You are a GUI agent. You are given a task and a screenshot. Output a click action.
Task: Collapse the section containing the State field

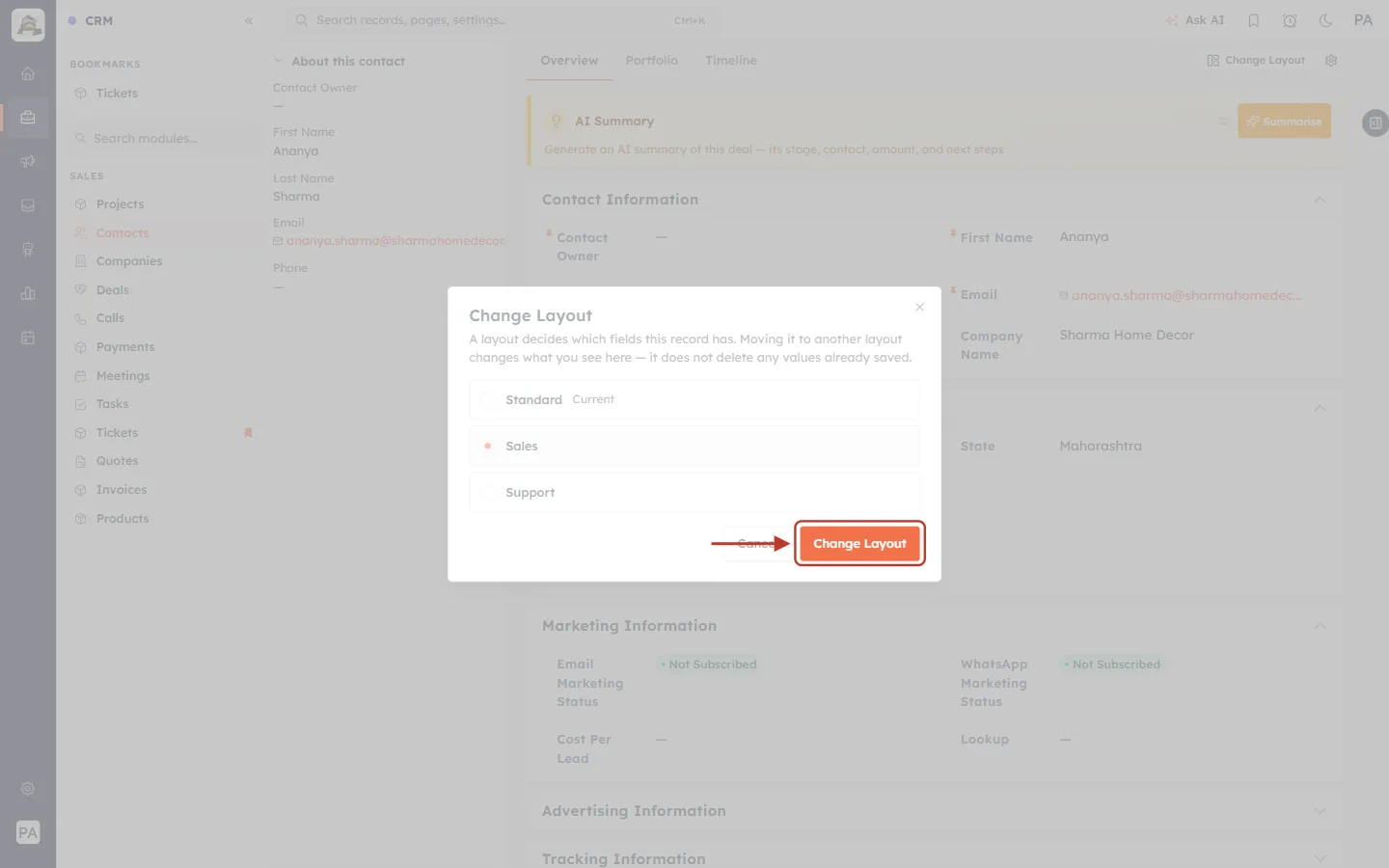[x=1320, y=408]
